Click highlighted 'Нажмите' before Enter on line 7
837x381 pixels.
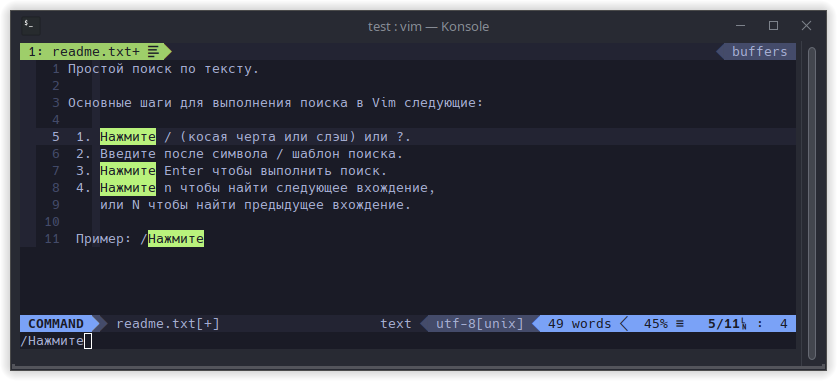(128, 171)
